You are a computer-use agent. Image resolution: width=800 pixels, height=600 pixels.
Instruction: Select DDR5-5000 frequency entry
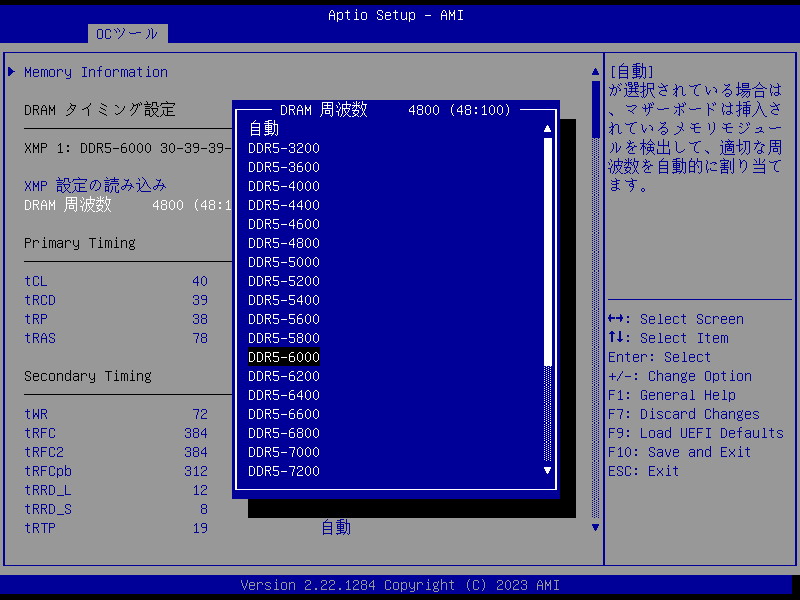click(284, 262)
